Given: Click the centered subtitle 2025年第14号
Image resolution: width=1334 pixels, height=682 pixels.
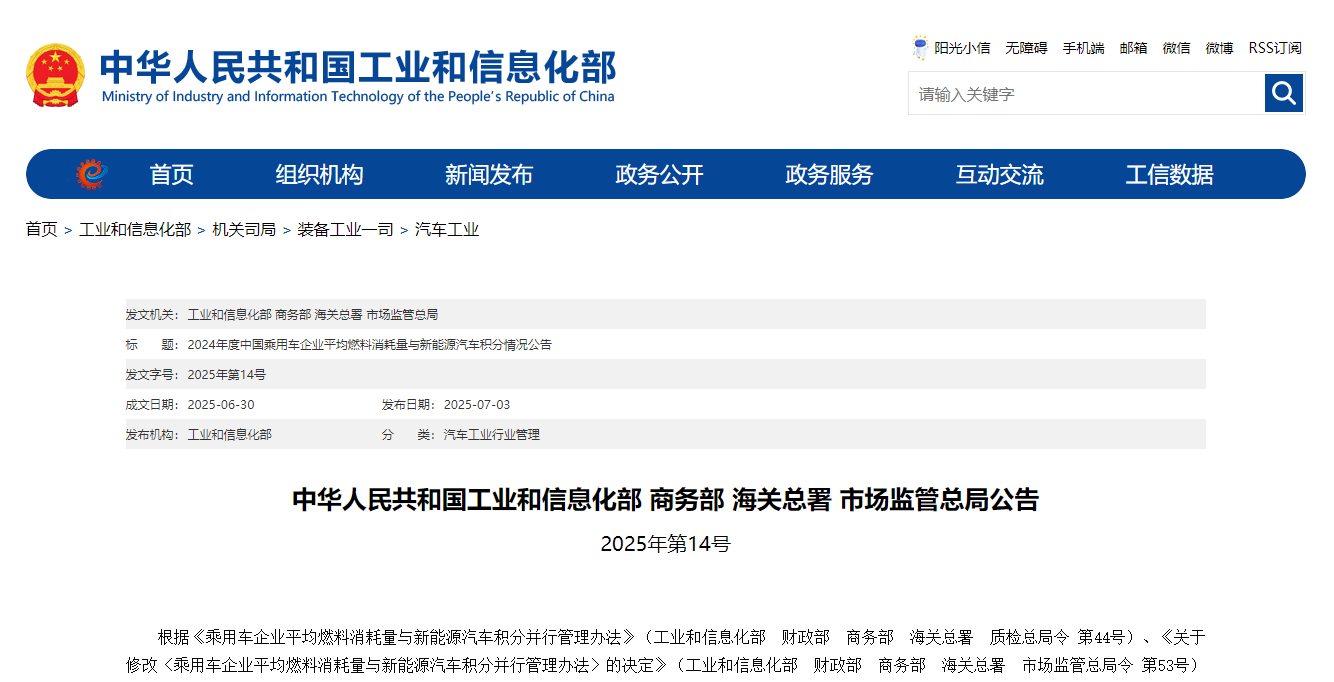Looking at the screenshot, I should [x=666, y=544].
